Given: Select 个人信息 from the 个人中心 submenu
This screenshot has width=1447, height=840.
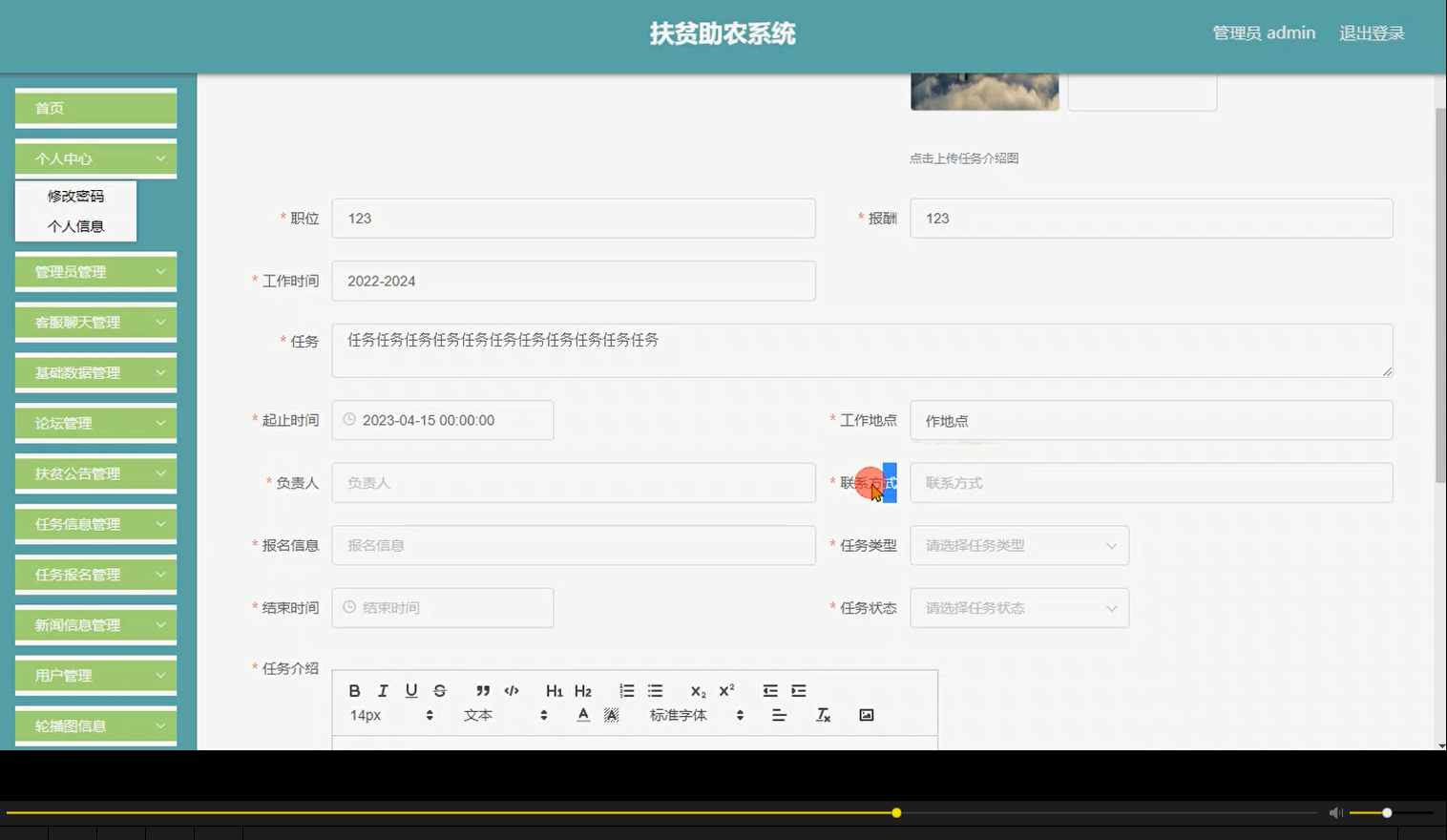Looking at the screenshot, I should coord(76,226).
